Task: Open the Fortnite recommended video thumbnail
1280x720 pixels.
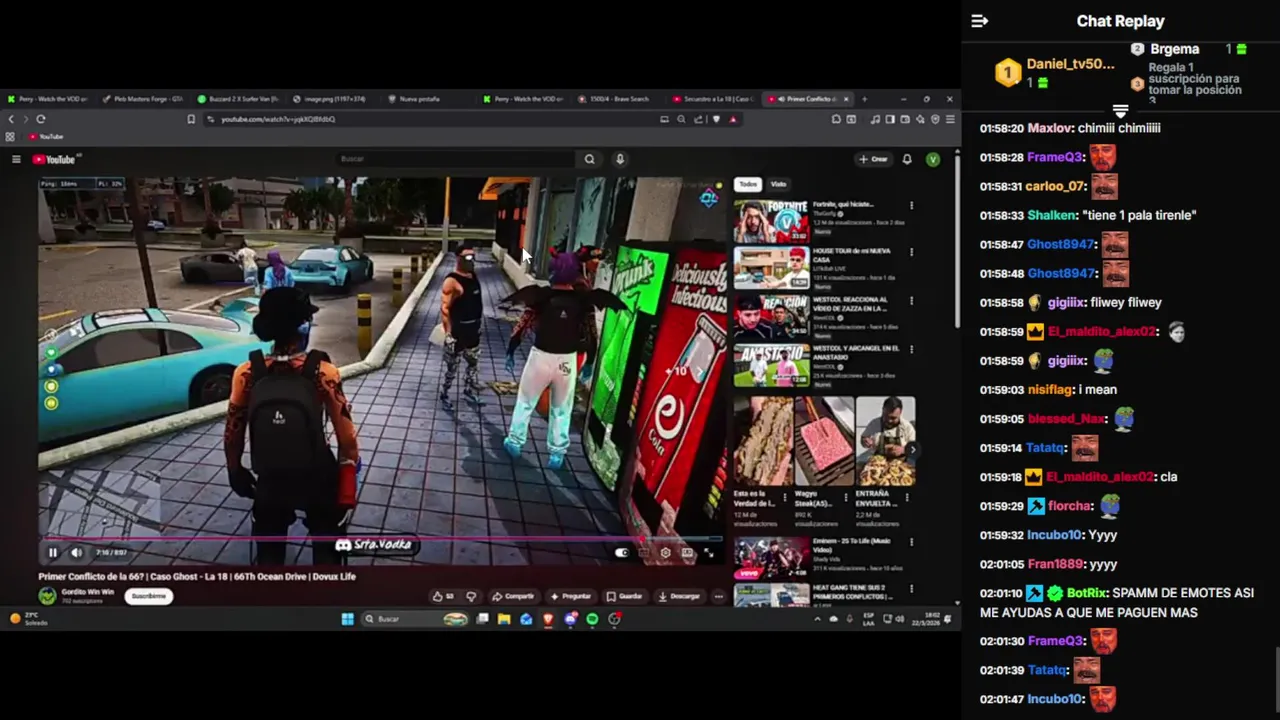Action: coord(771,221)
